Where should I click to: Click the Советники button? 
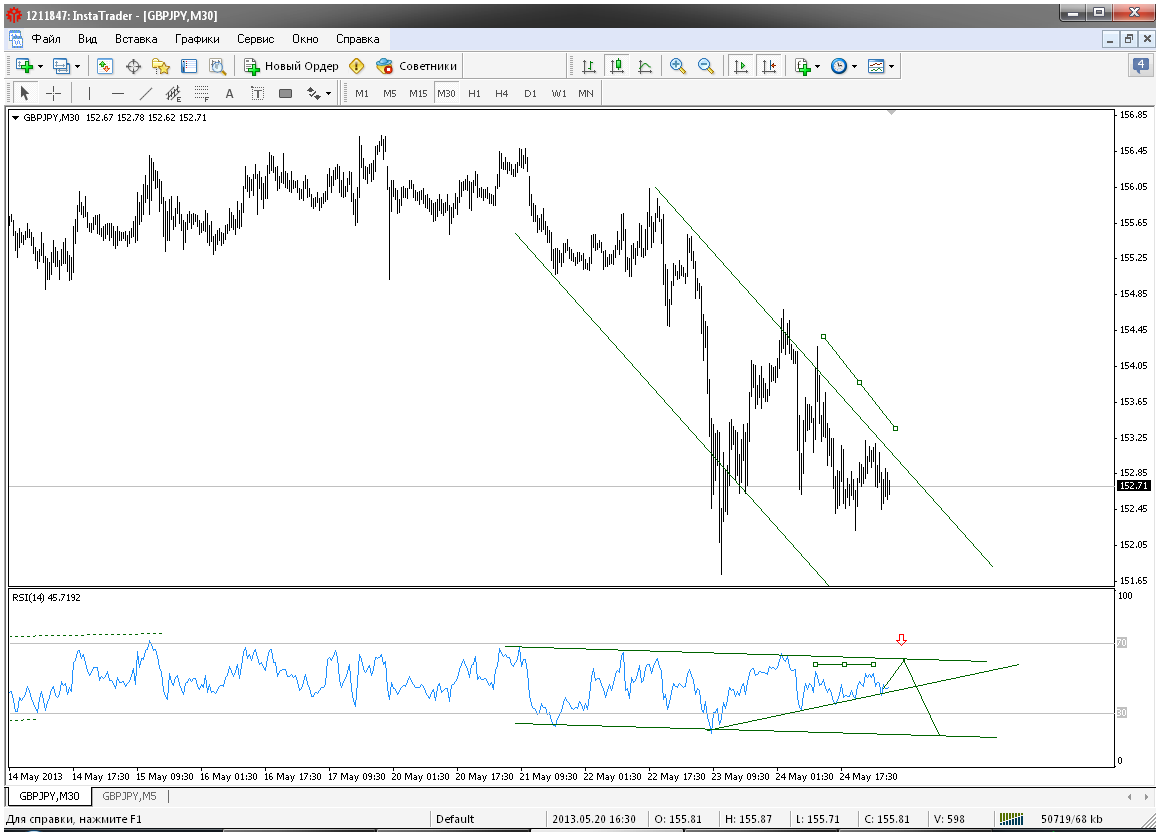click(417, 67)
